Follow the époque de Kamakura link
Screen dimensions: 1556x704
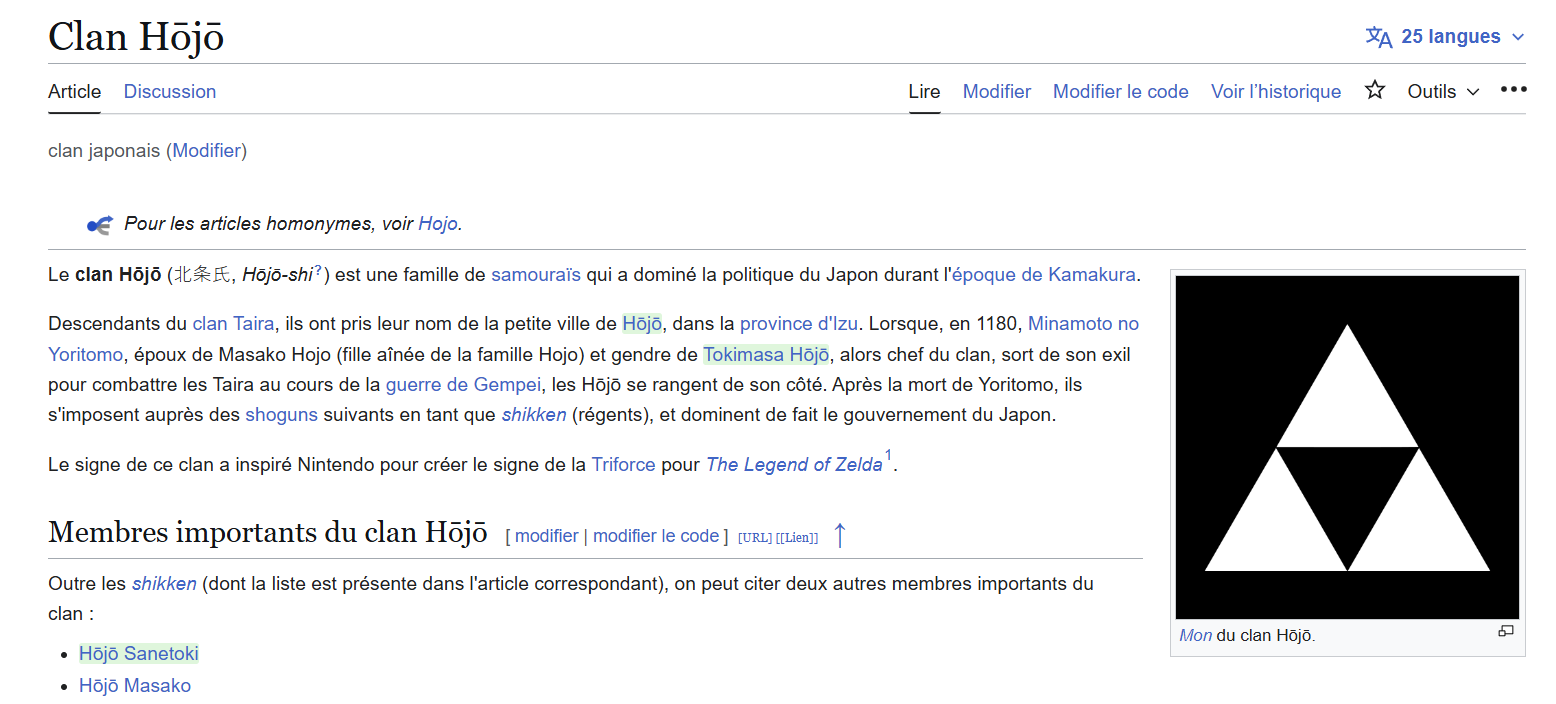tap(1043, 274)
